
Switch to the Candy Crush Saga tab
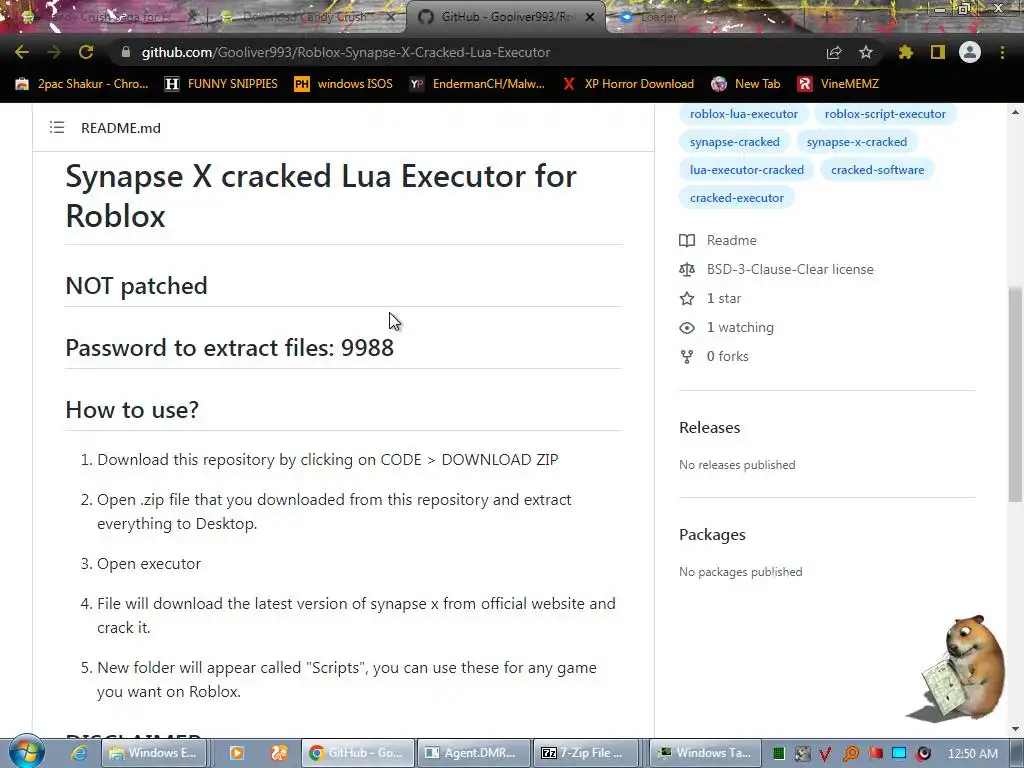(x=108, y=17)
